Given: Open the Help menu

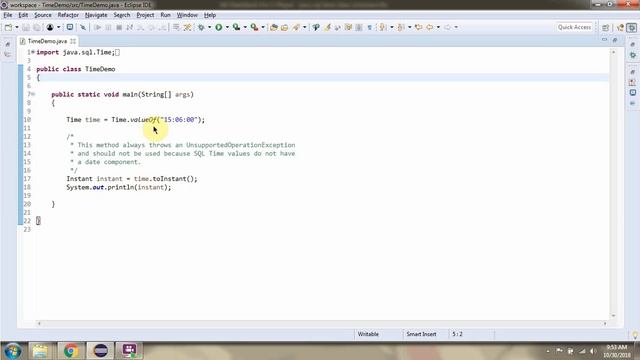Looking at the screenshot, I should tap(210, 15).
